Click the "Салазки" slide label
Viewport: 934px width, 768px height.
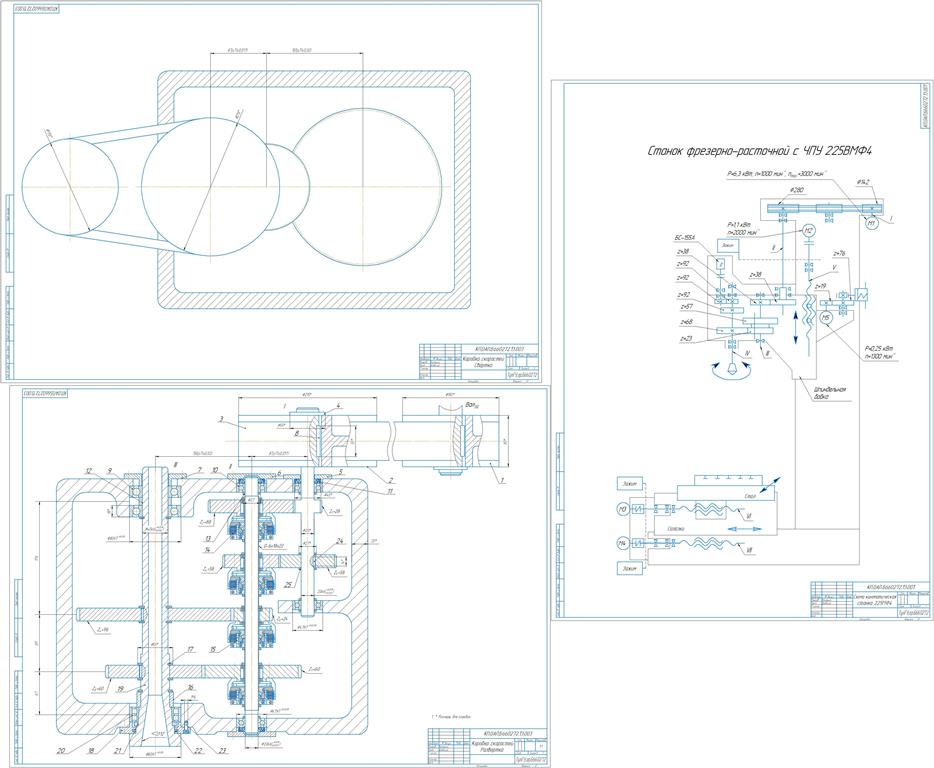point(676,528)
